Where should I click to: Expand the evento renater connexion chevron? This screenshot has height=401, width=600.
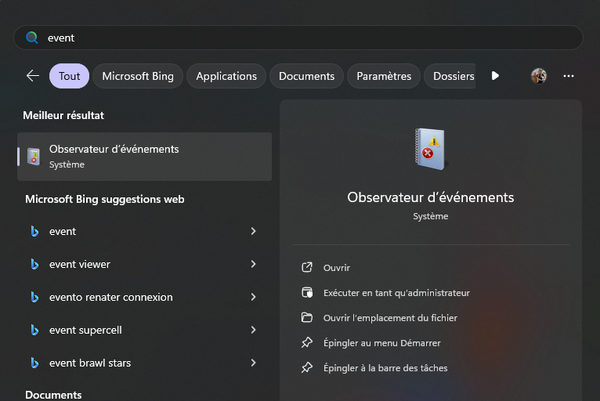(253, 297)
